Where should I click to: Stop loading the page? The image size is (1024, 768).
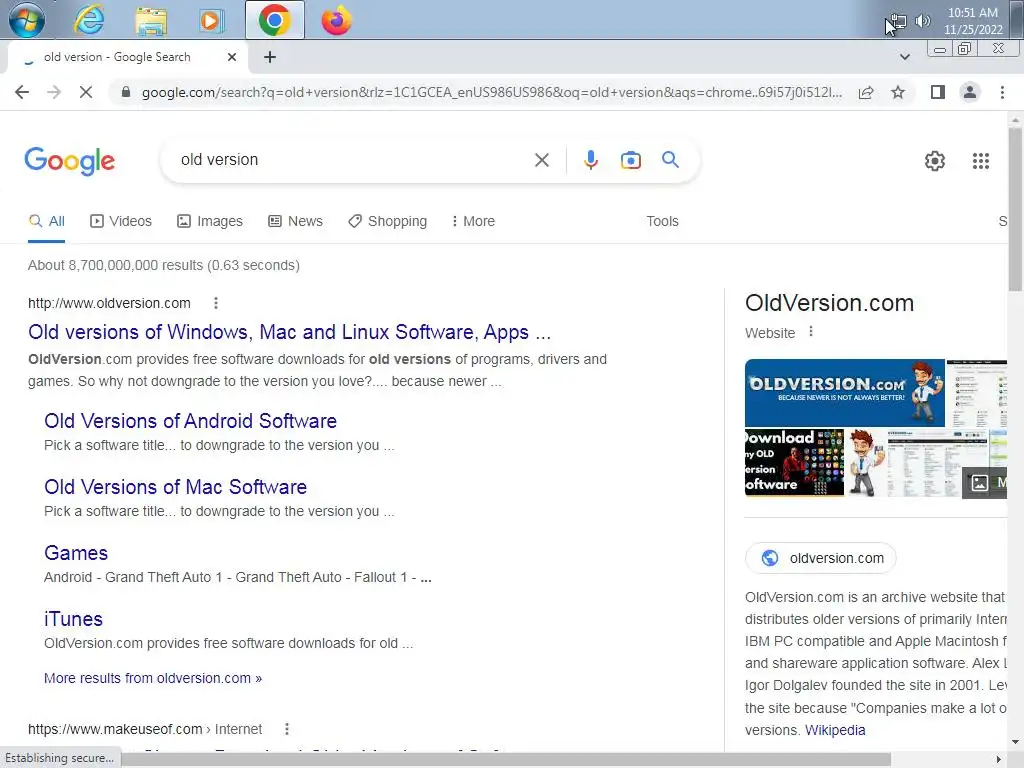(86, 92)
